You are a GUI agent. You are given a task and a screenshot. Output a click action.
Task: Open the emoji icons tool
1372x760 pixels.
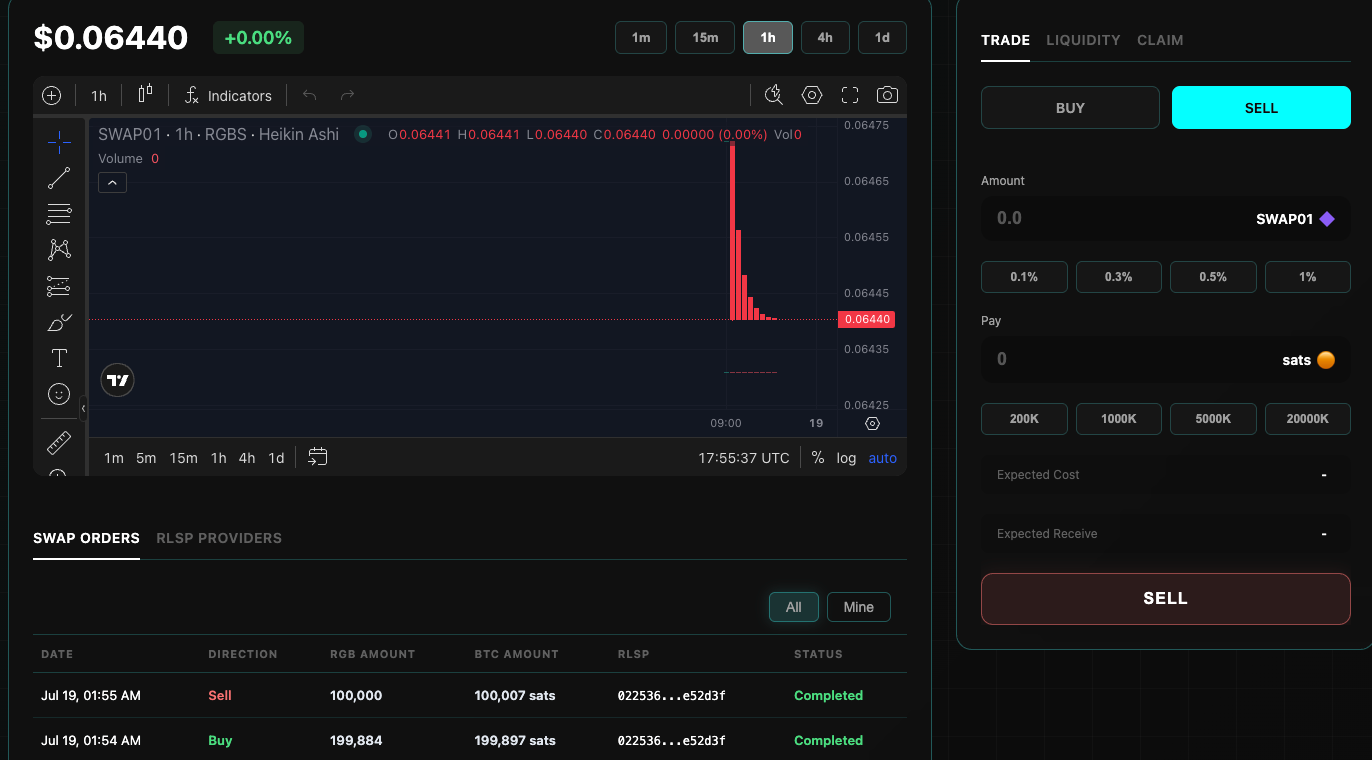coord(59,394)
